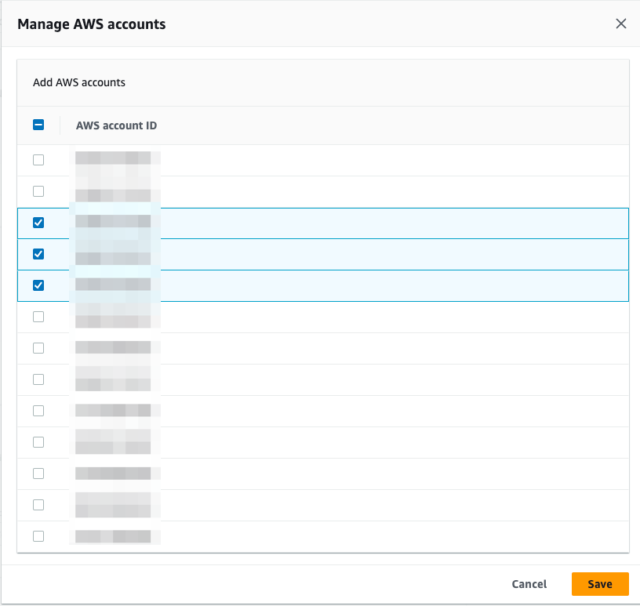
Task: Check the second account row's checkbox
Action: pyautogui.click(x=38, y=191)
